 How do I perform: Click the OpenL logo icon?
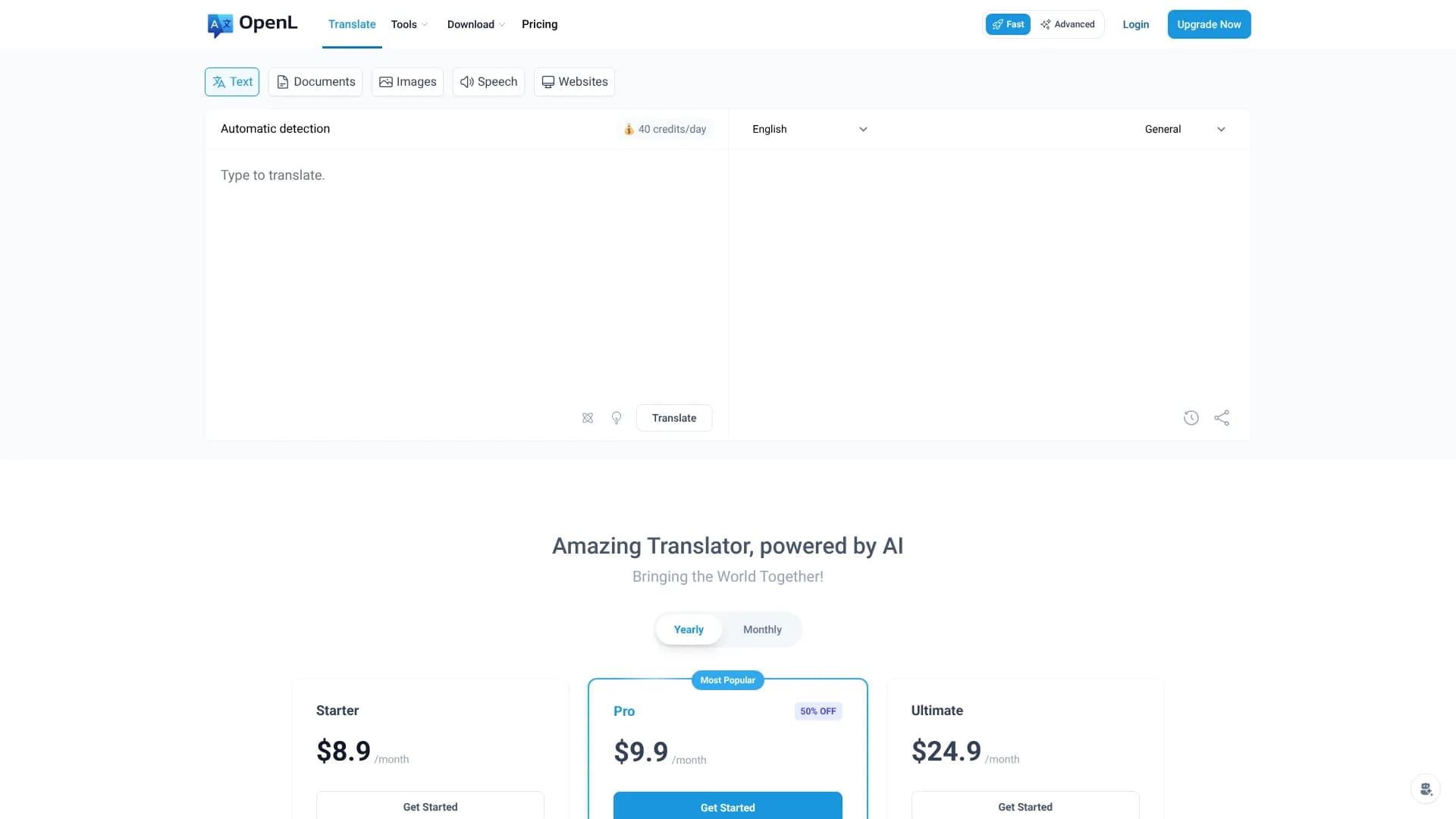point(220,25)
